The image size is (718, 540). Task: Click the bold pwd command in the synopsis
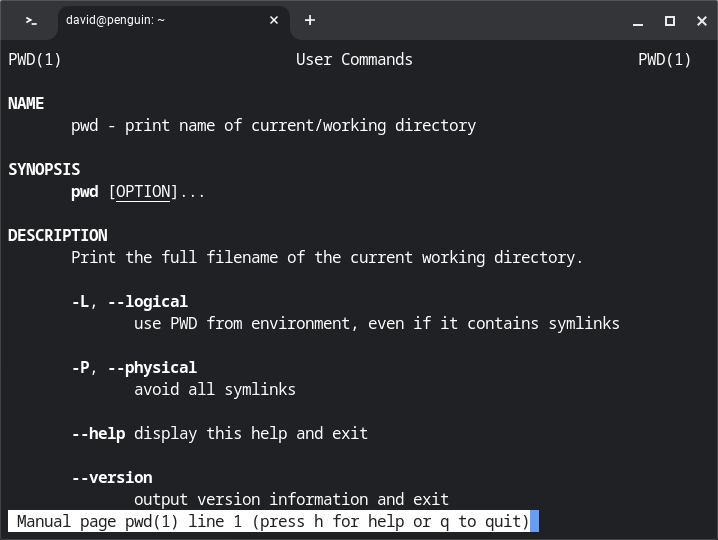click(x=85, y=192)
